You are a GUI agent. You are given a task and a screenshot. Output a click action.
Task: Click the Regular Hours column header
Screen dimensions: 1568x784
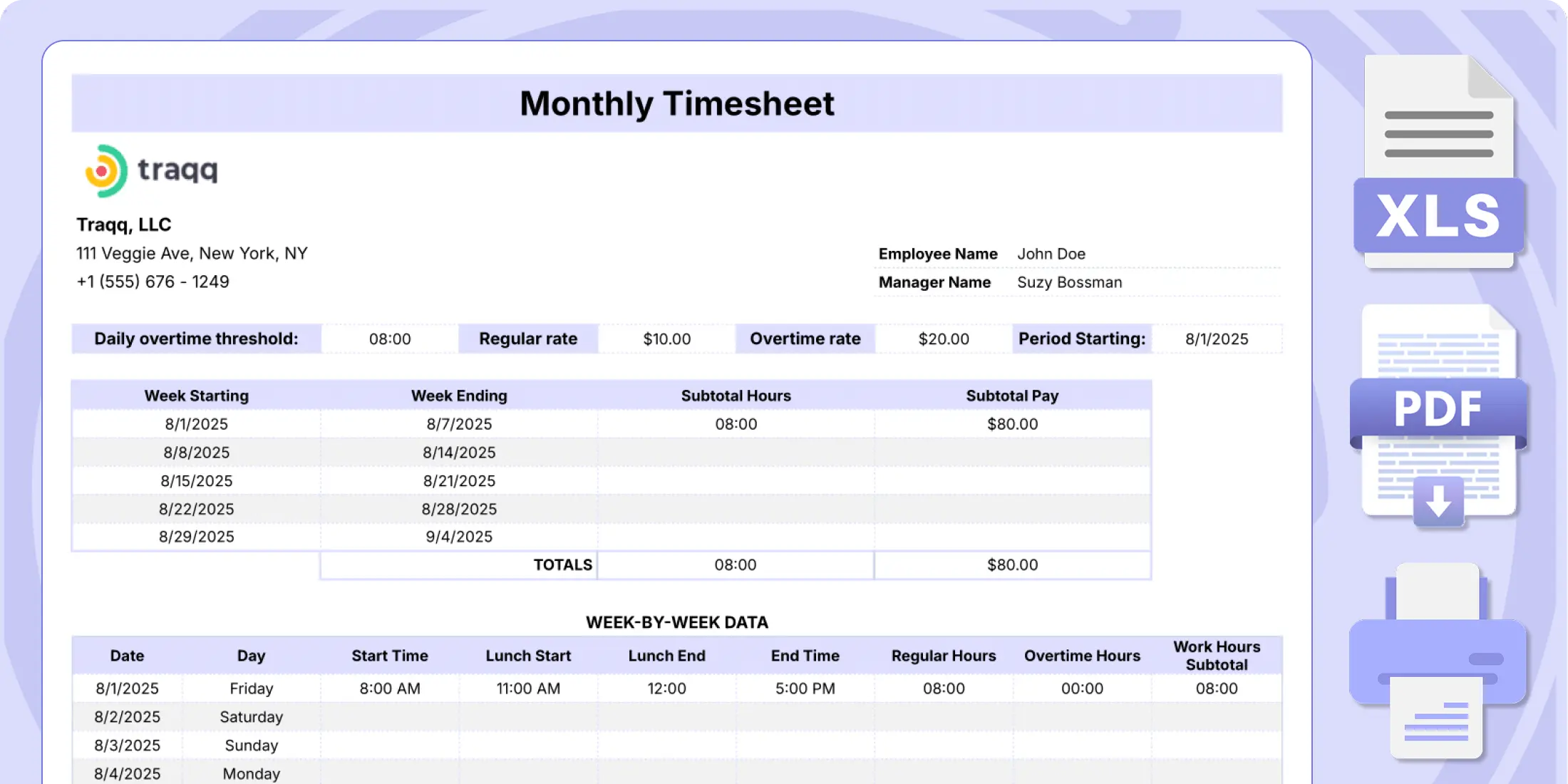click(944, 656)
